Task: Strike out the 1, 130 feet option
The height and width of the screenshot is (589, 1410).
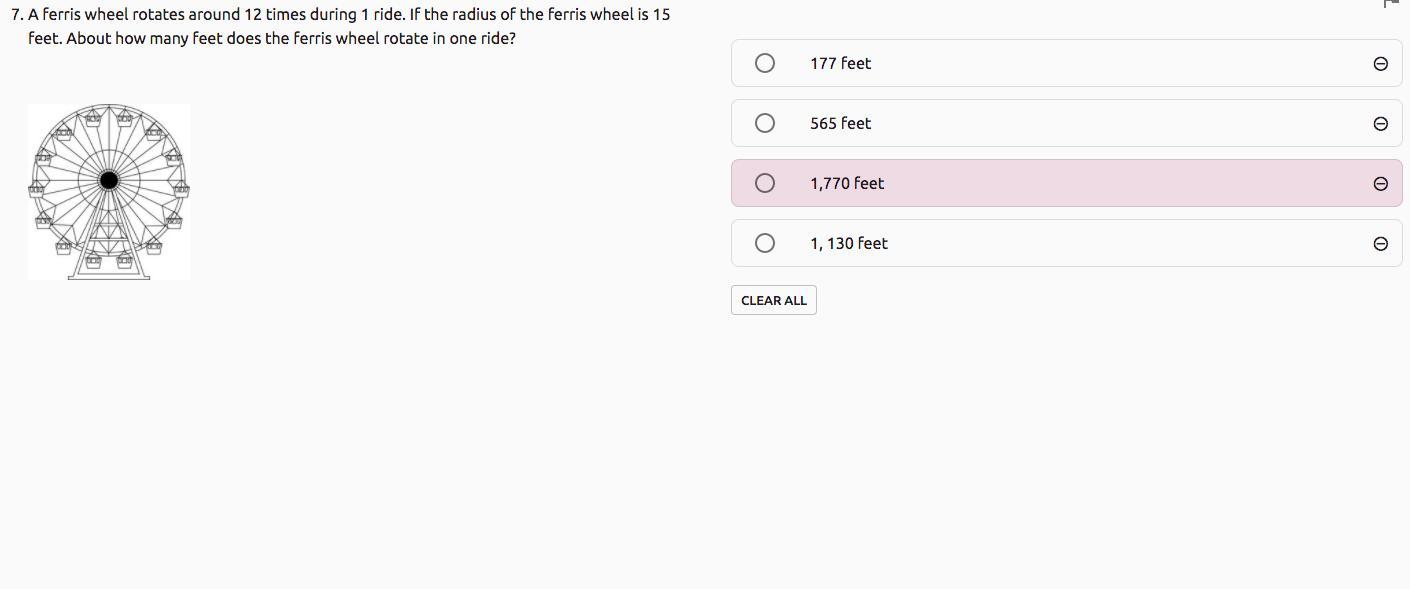Action: pyautogui.click(x=1380, y=244)
